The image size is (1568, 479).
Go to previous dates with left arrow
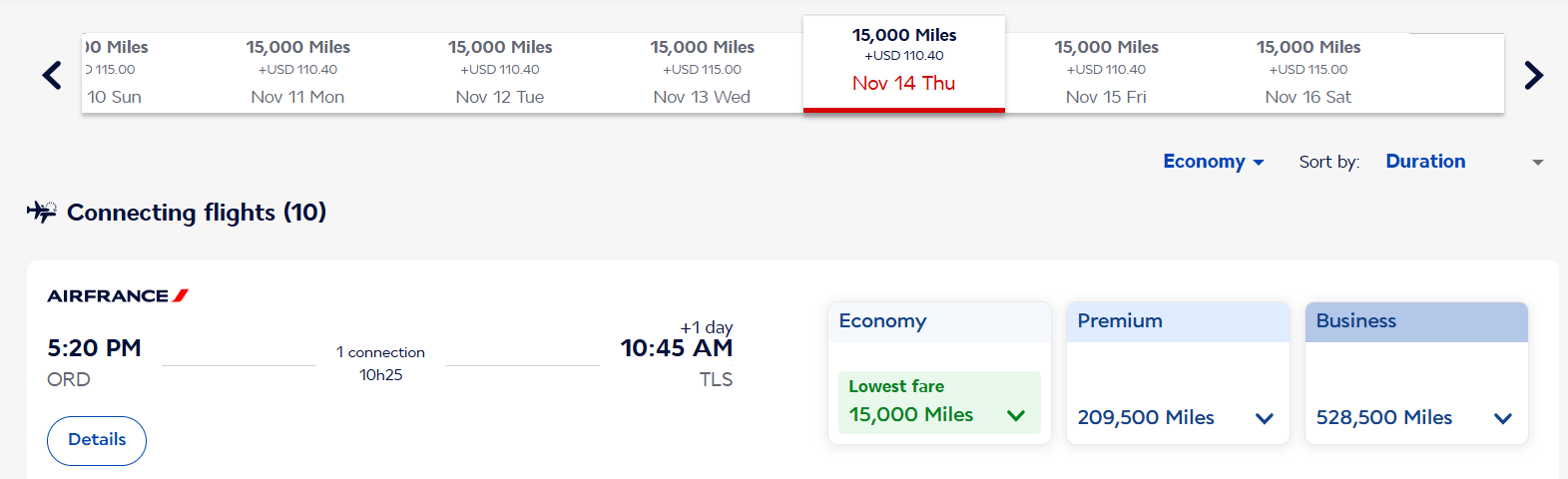point(52,75)
